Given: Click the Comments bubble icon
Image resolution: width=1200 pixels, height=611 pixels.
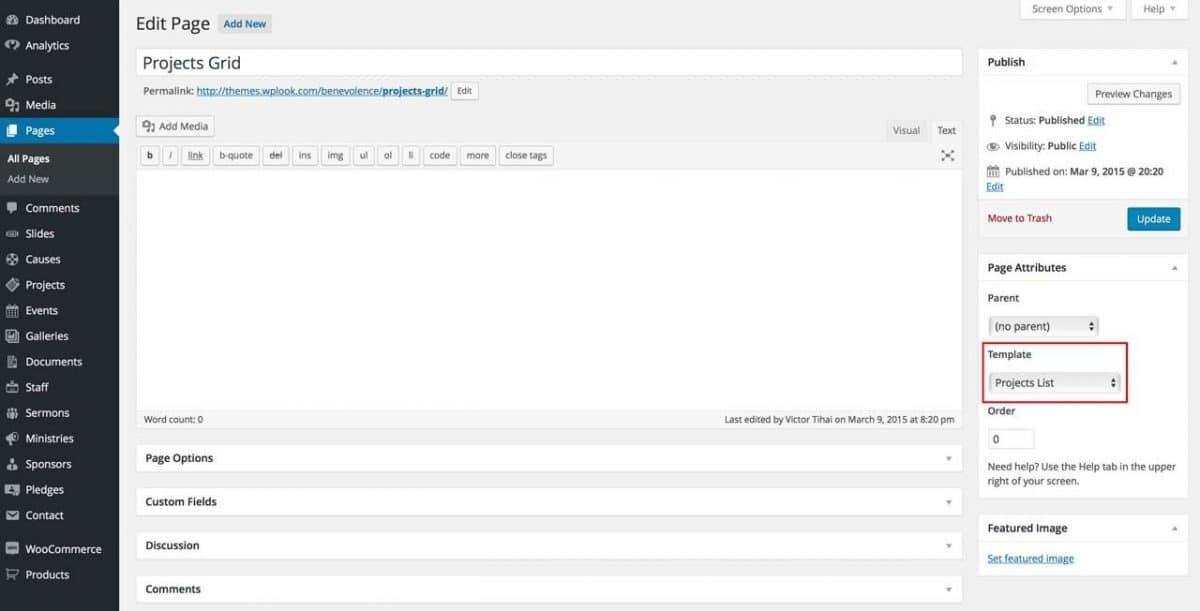Looking at the screenshot, I should 12,208.
